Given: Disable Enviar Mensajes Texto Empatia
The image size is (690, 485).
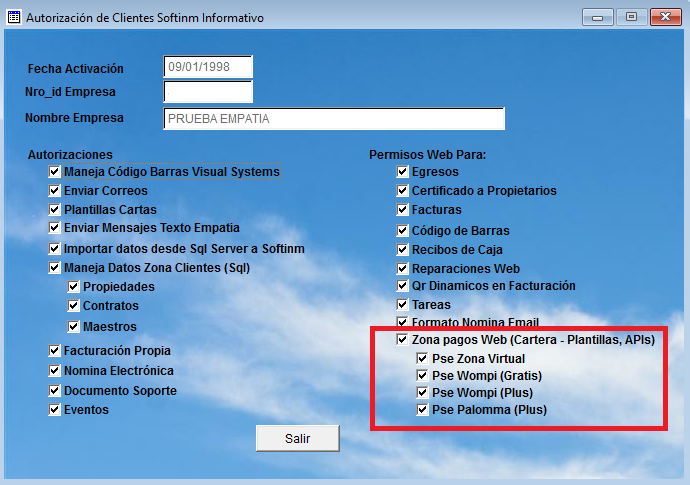Looking at the screenshot, I should click(x=54, y=228).
